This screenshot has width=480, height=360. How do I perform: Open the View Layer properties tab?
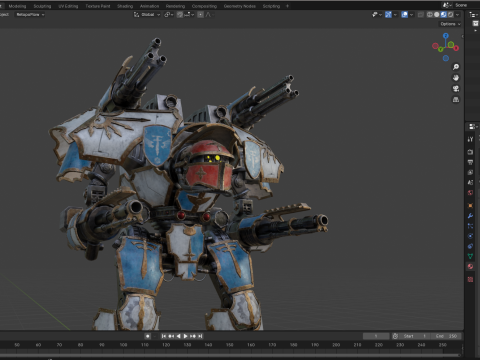(x=470, y=172)
